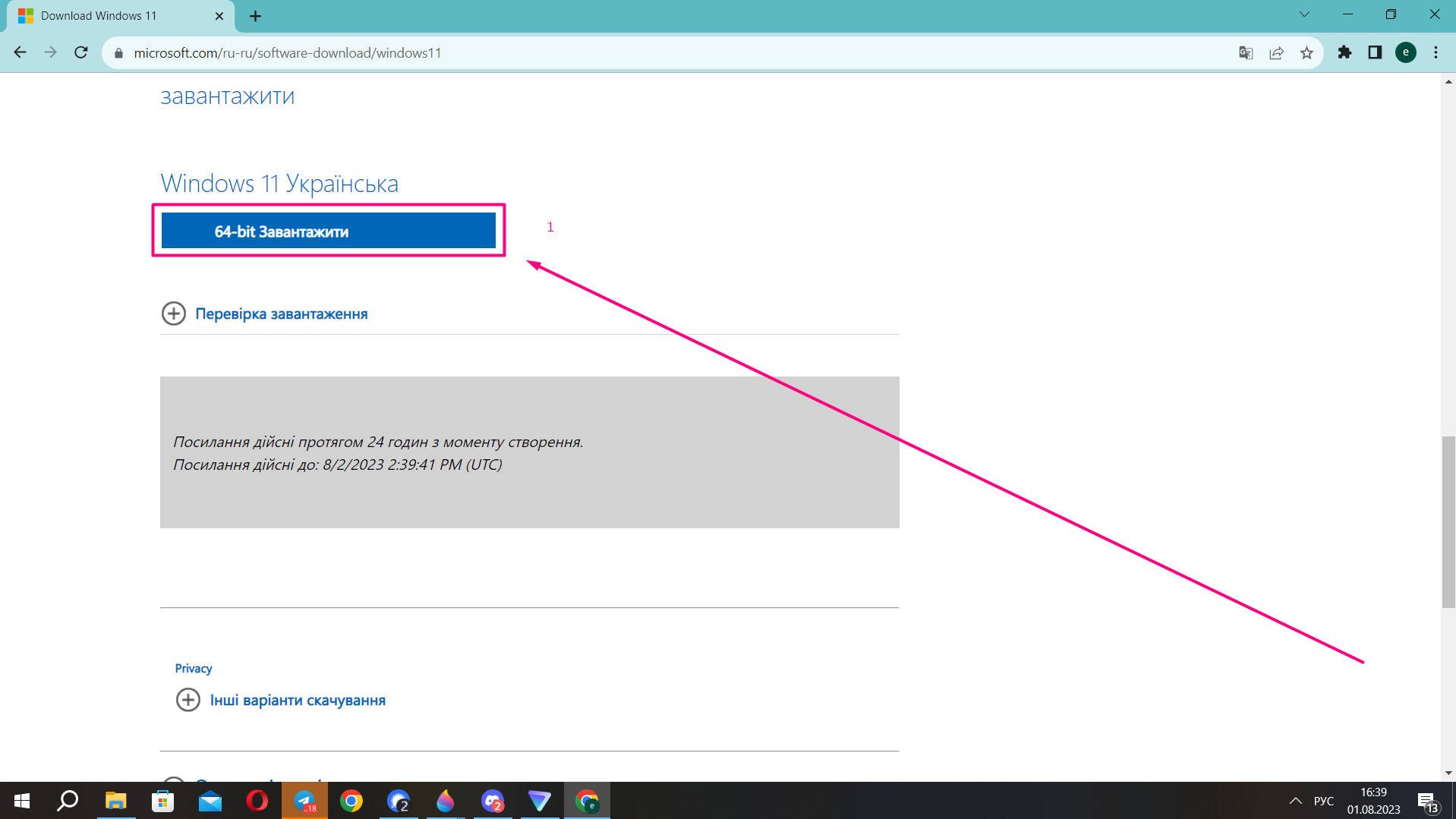Open Telegram from taskbar
Screen dimensions: 1456x819
[304, 801]
